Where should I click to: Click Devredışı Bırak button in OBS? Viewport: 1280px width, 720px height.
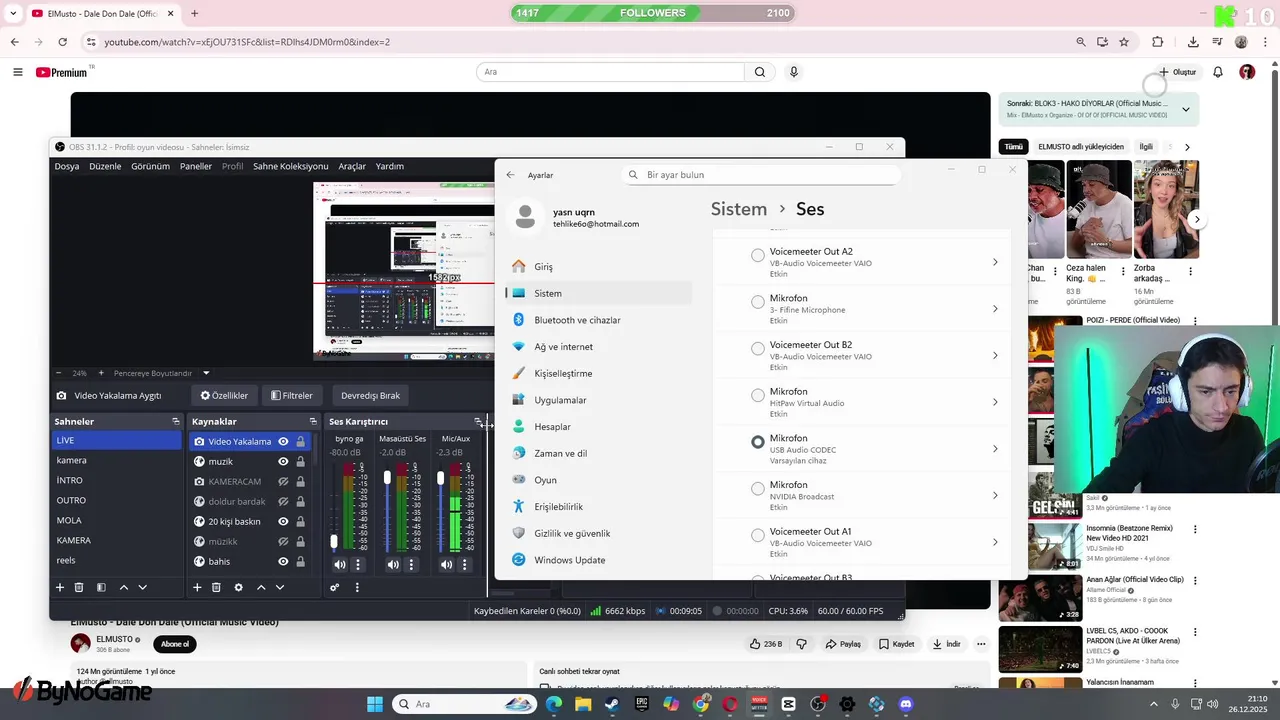pos(370,395)
